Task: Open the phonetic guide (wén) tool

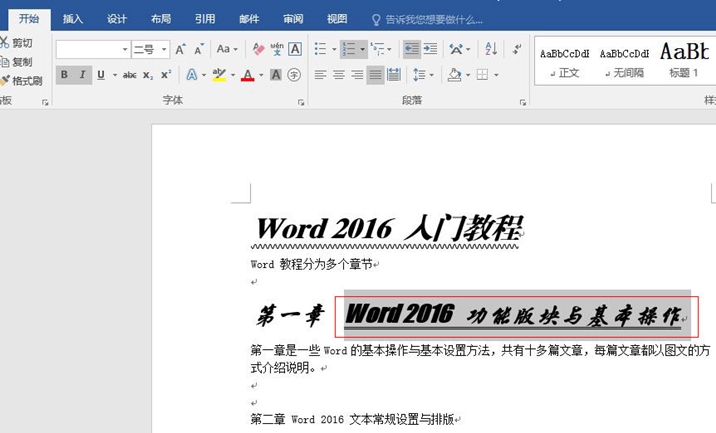Action: (x=277, y=49)
